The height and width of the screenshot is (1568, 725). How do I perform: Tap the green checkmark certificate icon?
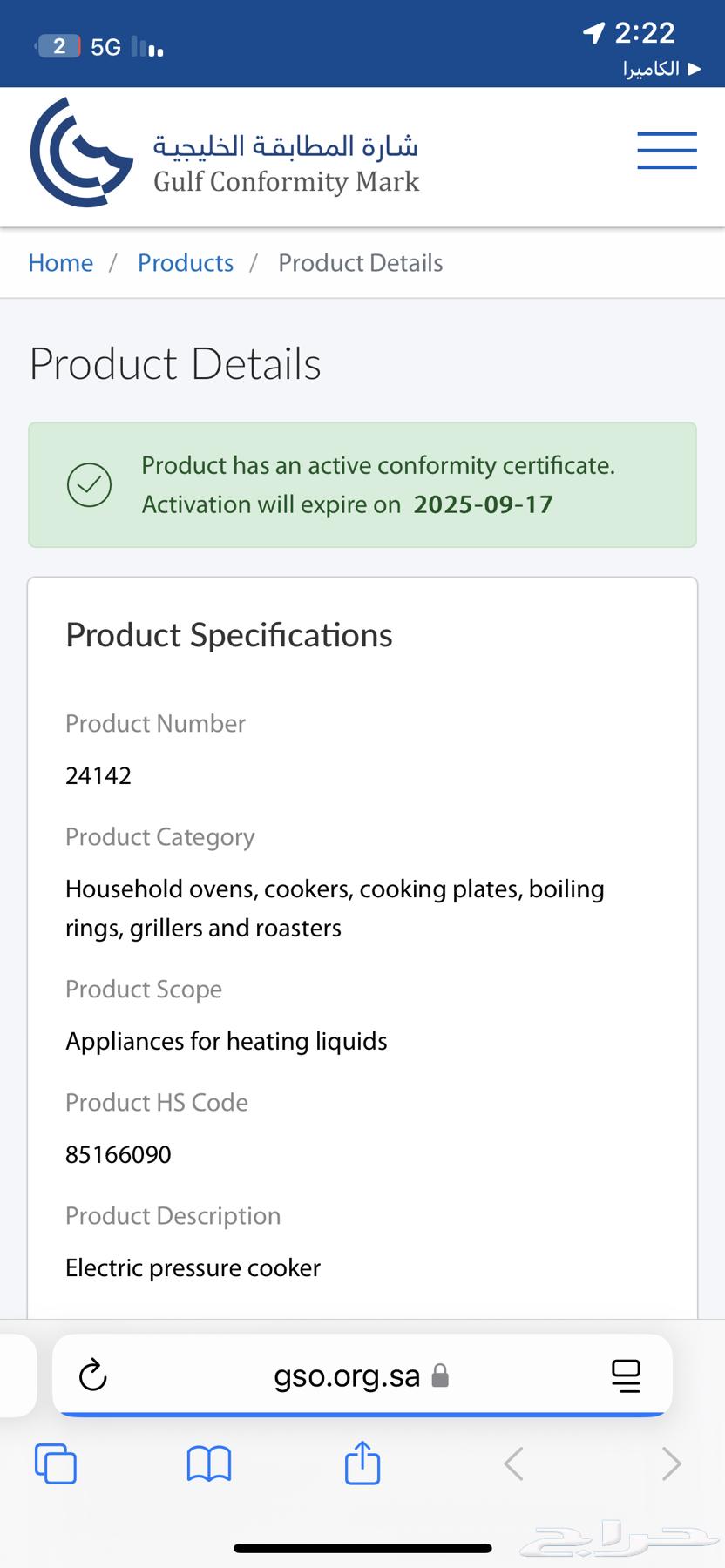pyautogui.click(x=90, y=485)
